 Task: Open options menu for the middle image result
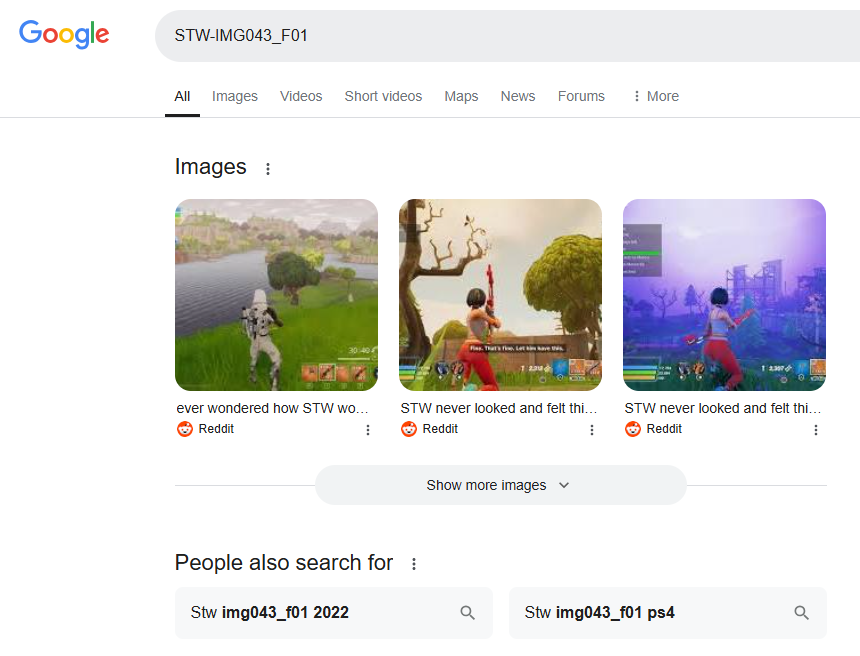[592, 430]
